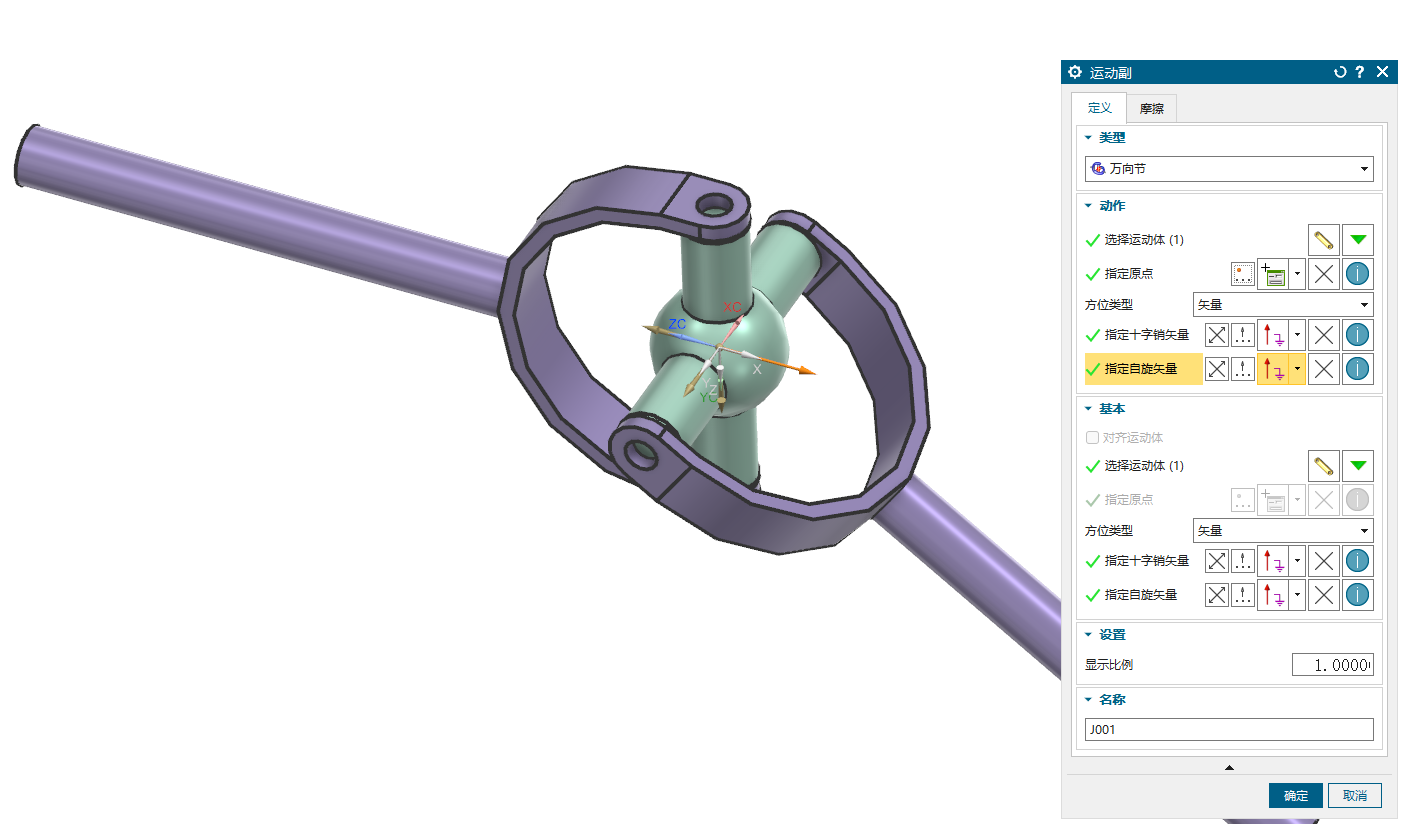The width and height of the screenshot is (1413, 824).
Task: Open 方位类型 dropdown in 动作 section
Action: tap(1283, 305)
